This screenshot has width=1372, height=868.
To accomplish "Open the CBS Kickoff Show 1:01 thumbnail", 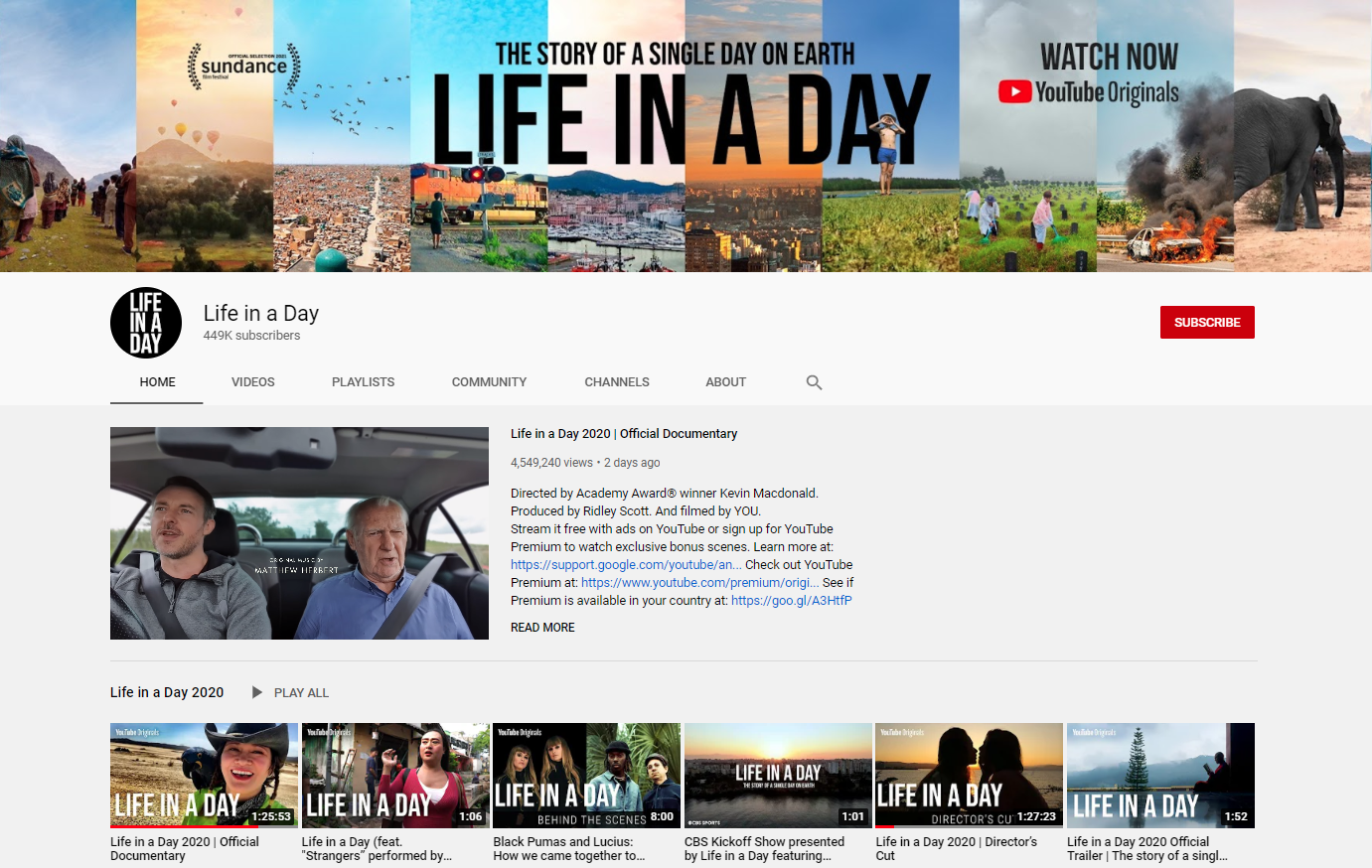I will [x=779, y=776].
